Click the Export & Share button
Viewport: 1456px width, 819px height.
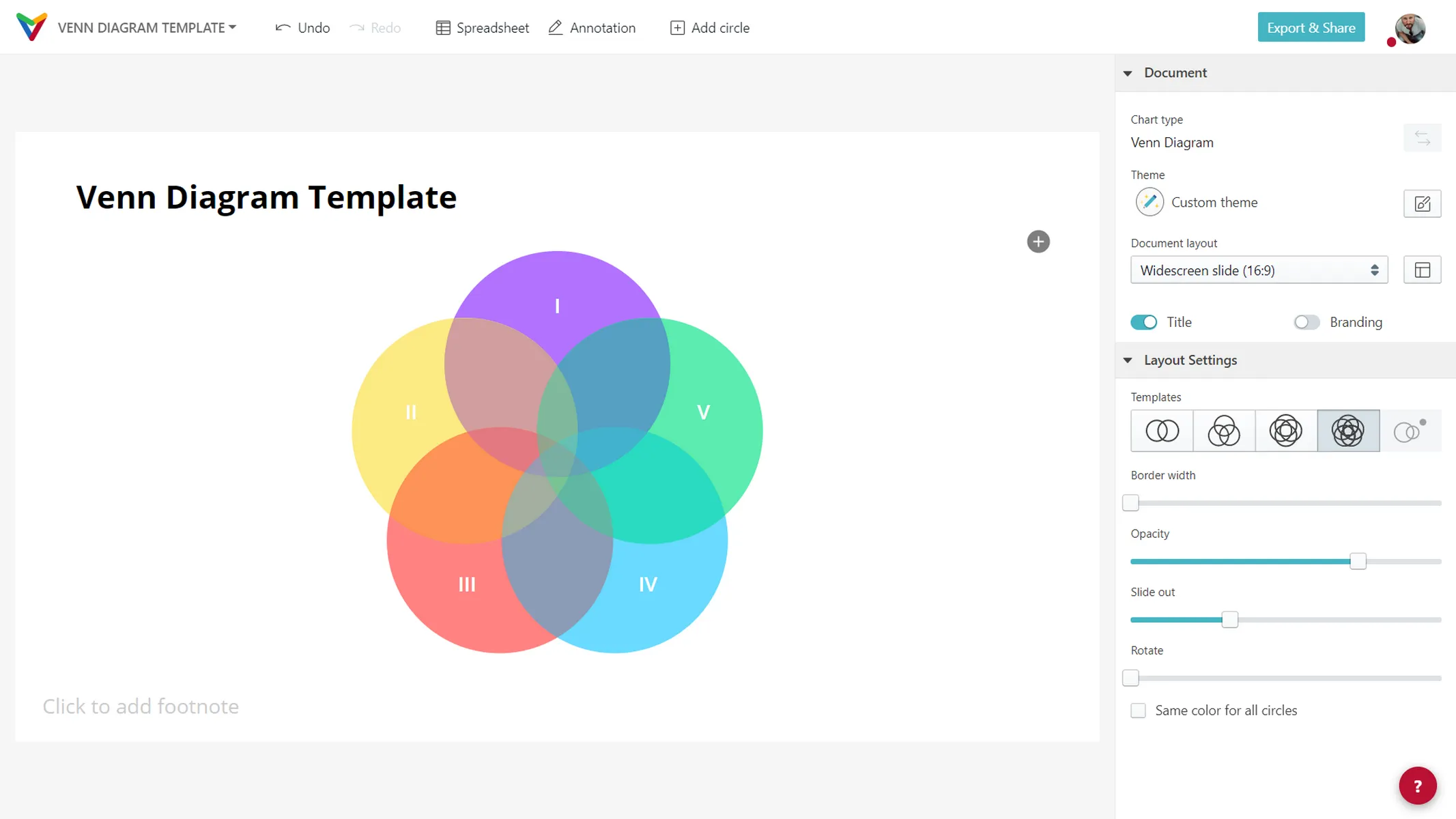[1310, 27]
